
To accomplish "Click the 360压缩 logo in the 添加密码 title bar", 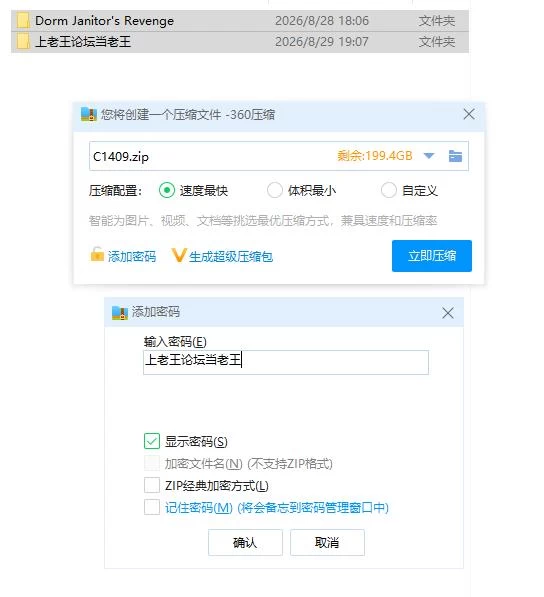I will pos(120,313).
